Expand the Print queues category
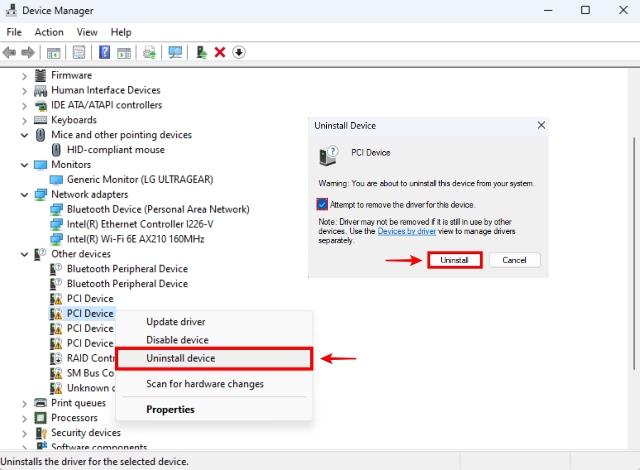The image size is (640, 470). tap(25, 403)
